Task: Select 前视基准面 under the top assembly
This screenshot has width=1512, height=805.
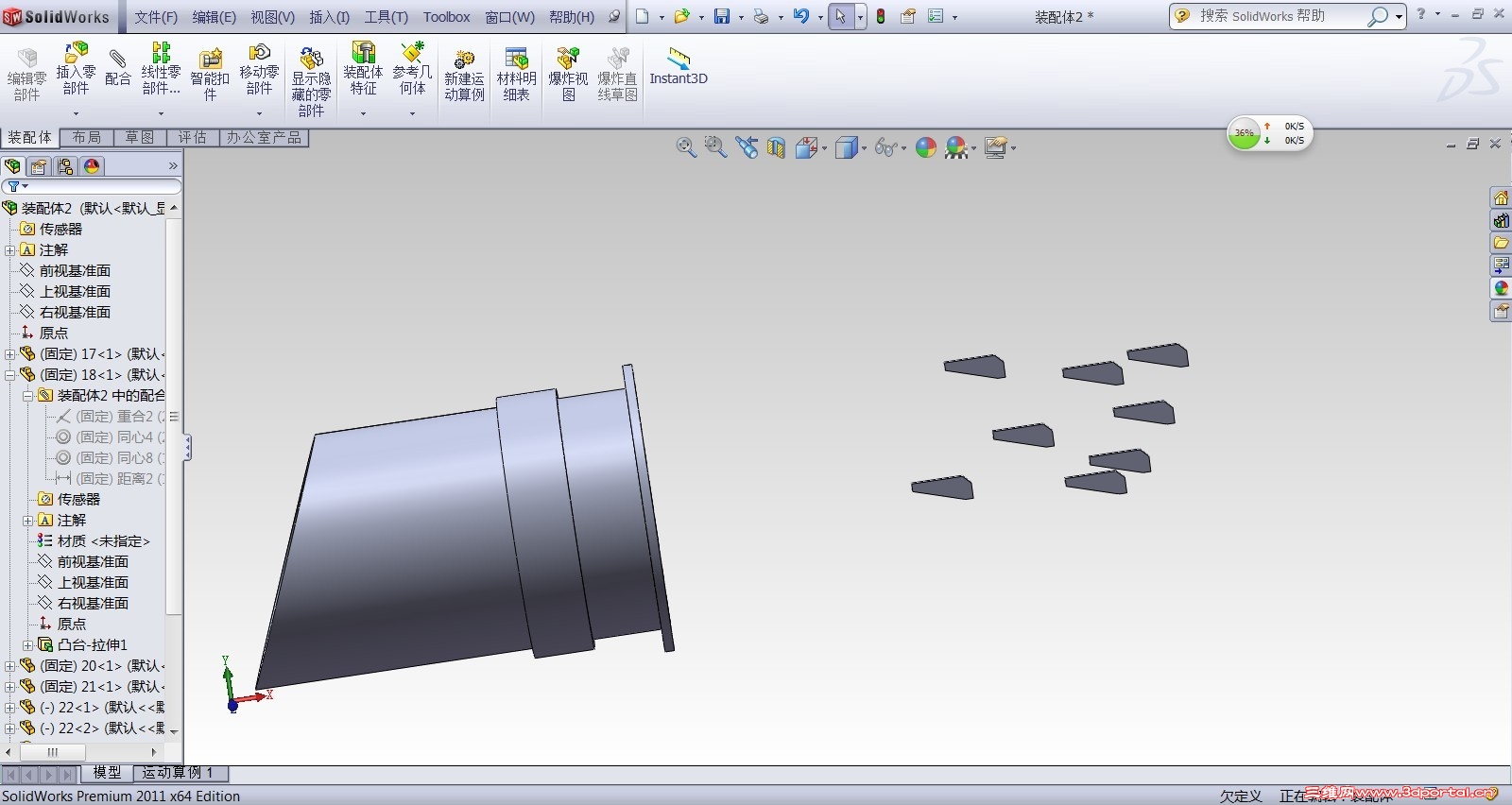Action: [75, 271]
